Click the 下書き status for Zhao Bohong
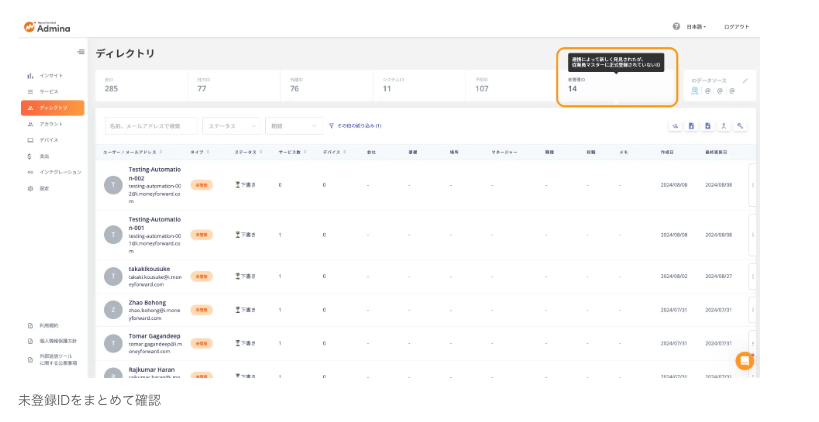Image resolution: width=819 pixels, height=422 pixels. point(245,310)
